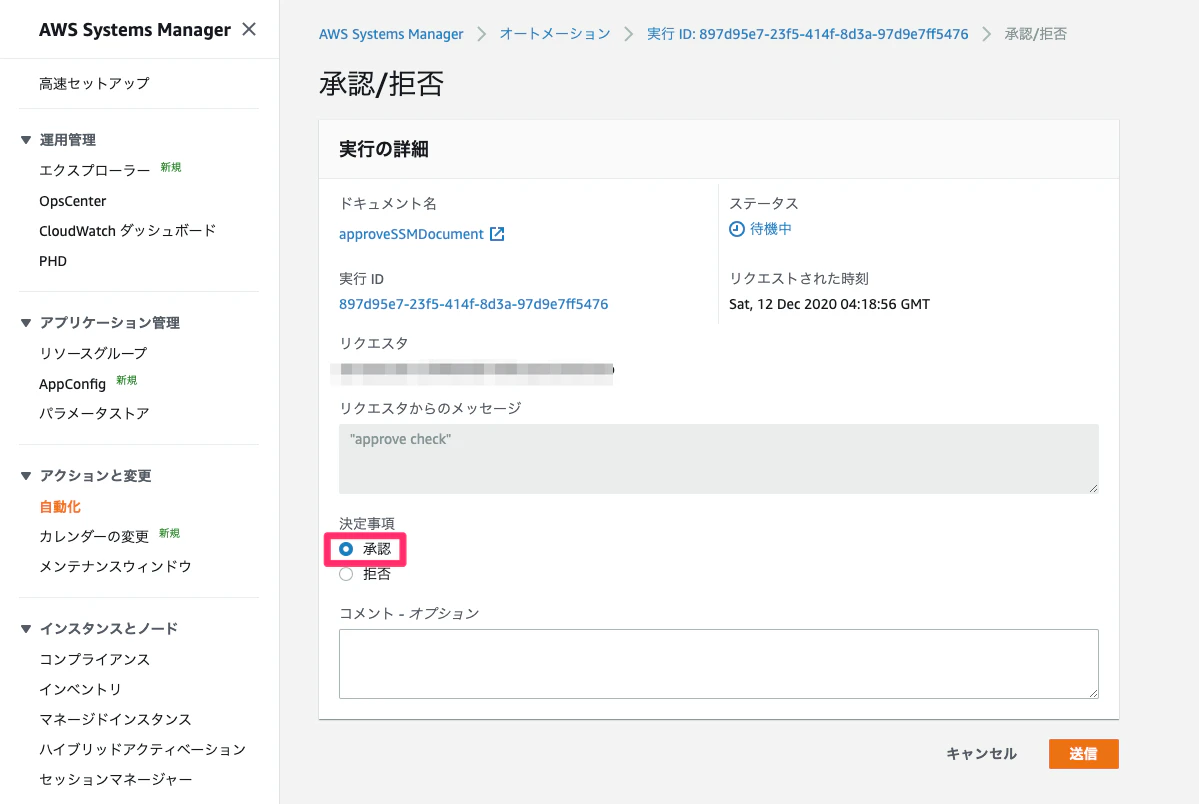This screenshot has width=1199, height=804.
Task: Collapse the アプリケーション管理 section
Action: [x=26, y=323]
